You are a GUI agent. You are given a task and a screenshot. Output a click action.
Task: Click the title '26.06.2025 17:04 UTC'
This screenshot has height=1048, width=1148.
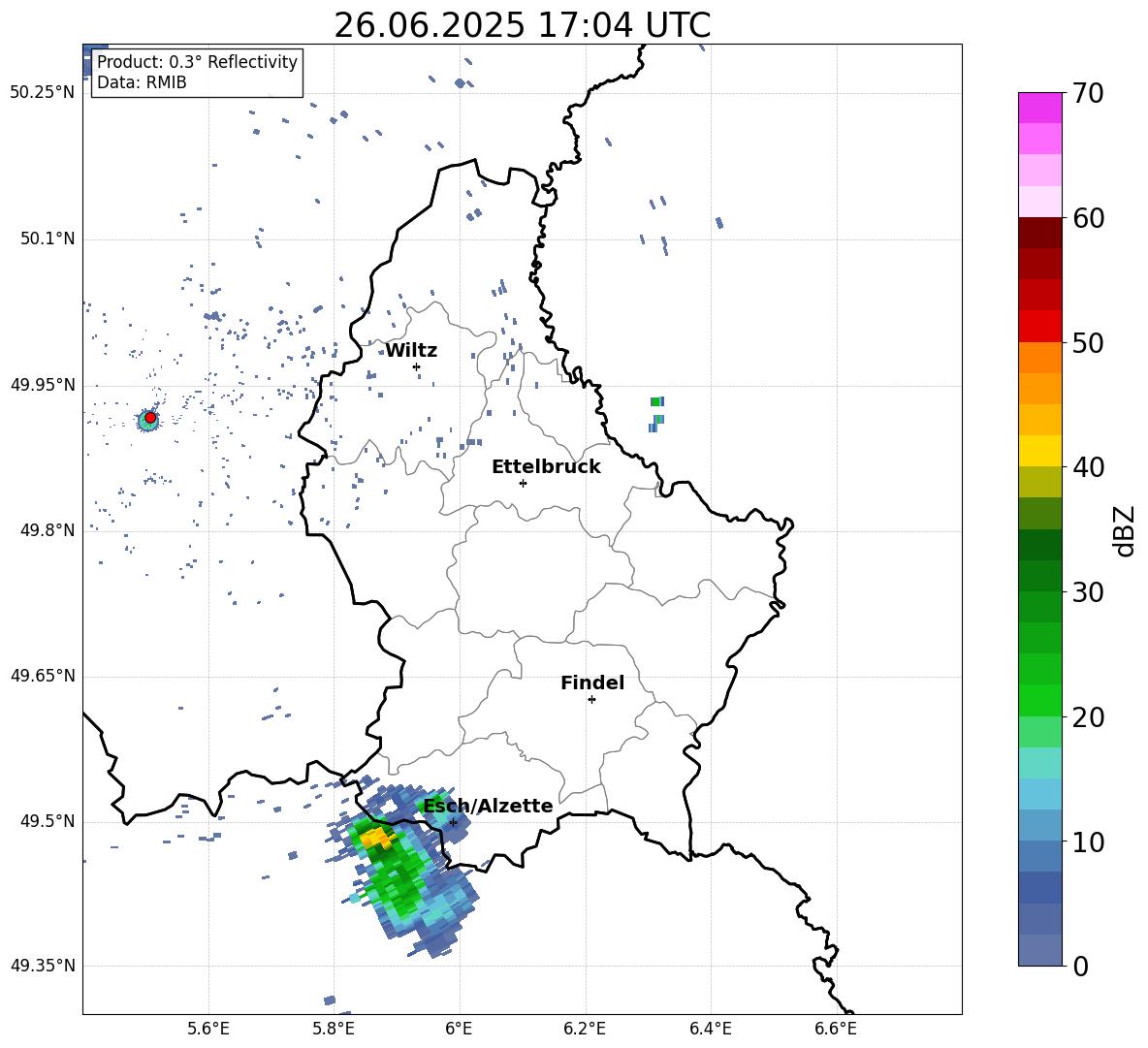522,25
